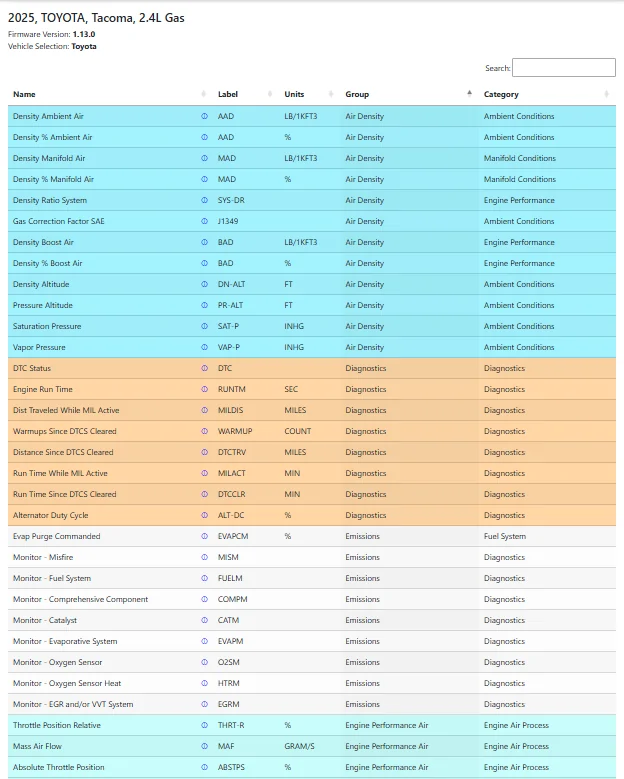Open info icon for Pressure Altitude

click(x=204, y=305)
